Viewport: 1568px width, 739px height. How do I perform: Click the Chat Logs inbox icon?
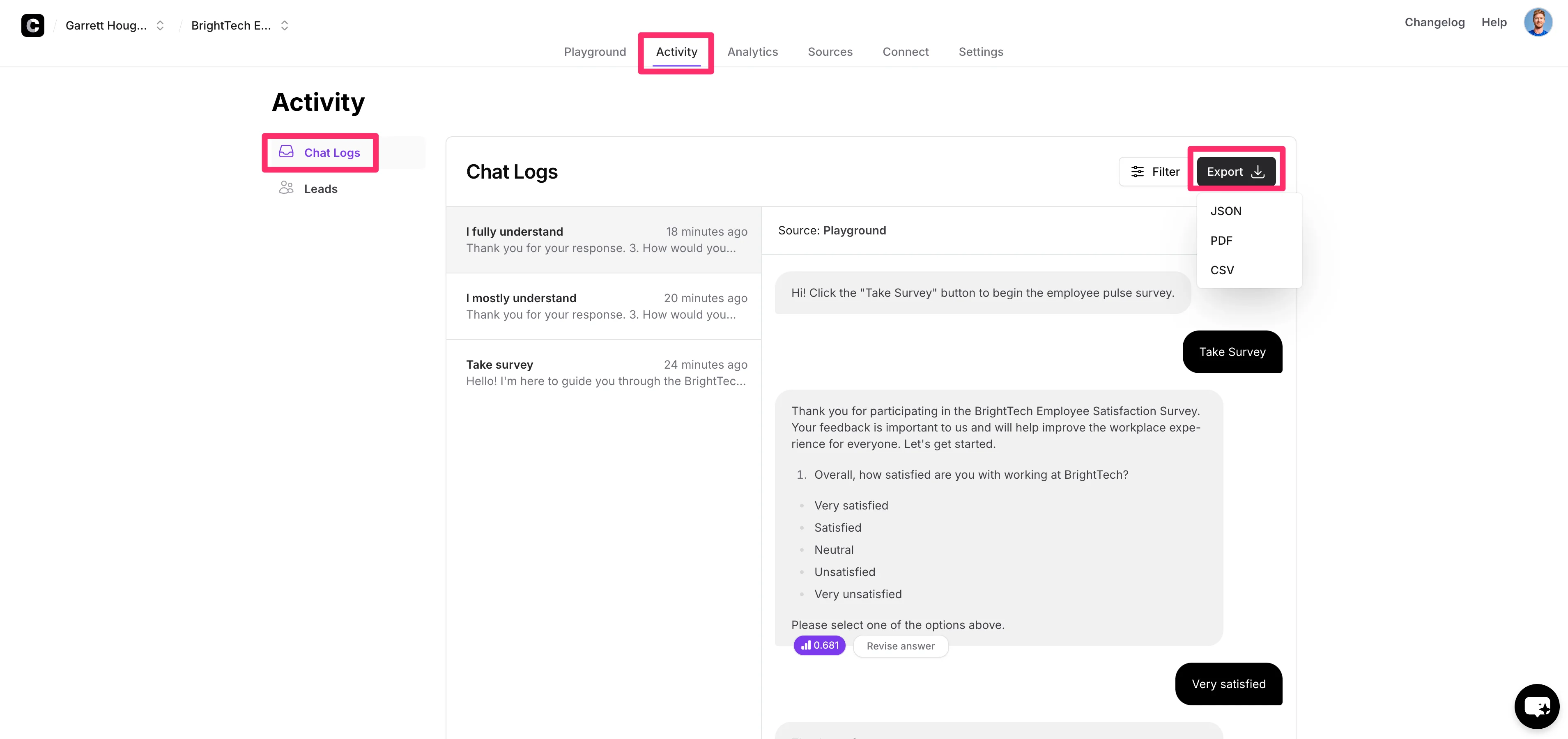[286, 151]
